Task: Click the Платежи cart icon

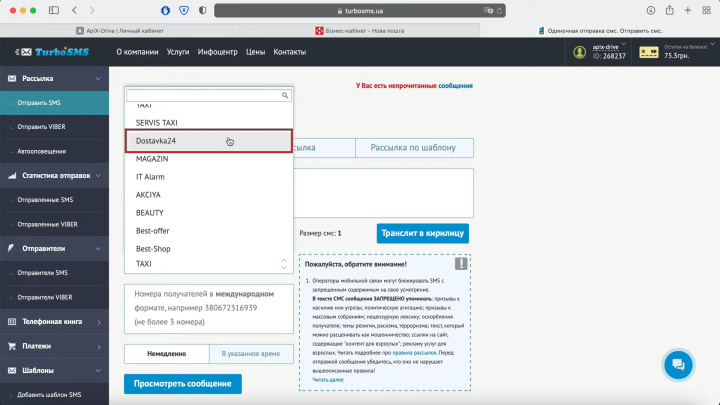Action: pos(12,346)
